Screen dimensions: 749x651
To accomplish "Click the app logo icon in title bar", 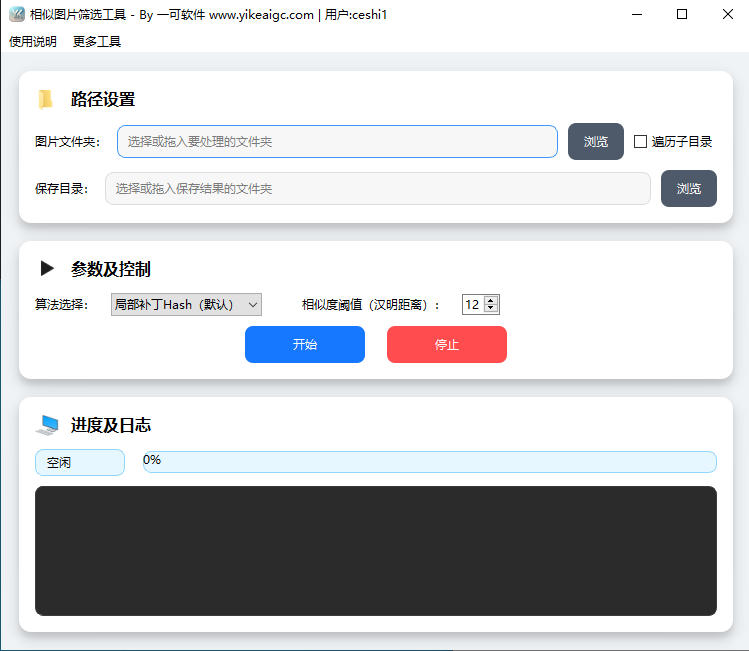I will click(17, 14).
